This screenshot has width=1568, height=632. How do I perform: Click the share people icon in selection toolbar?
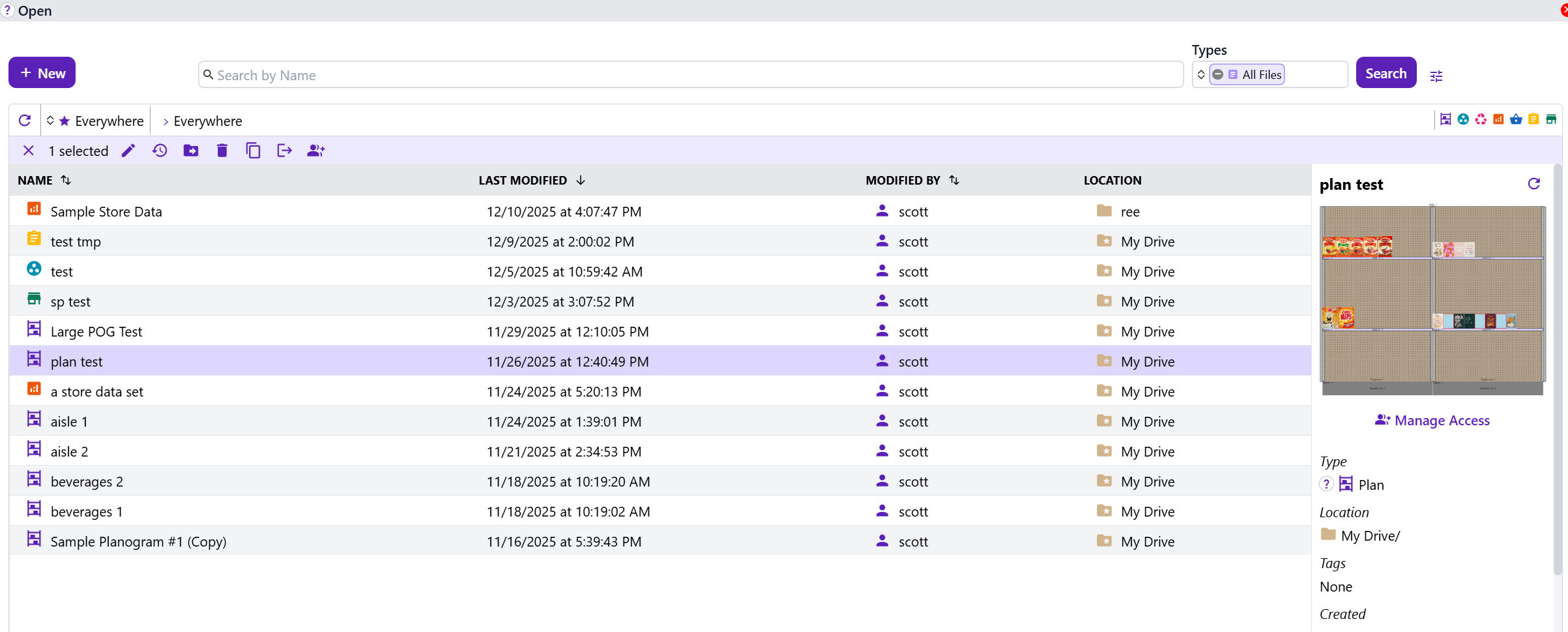[x=316, y=151]
